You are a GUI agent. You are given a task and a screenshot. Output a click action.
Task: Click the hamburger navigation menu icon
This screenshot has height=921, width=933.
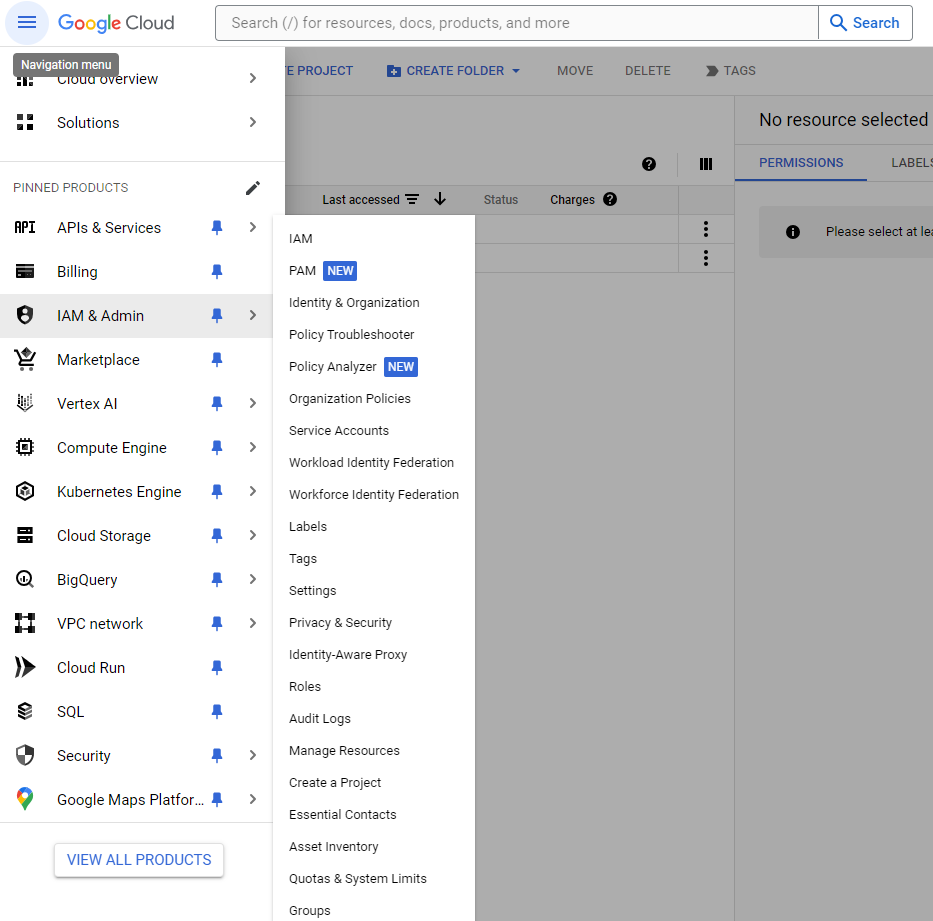pos(27,23)
